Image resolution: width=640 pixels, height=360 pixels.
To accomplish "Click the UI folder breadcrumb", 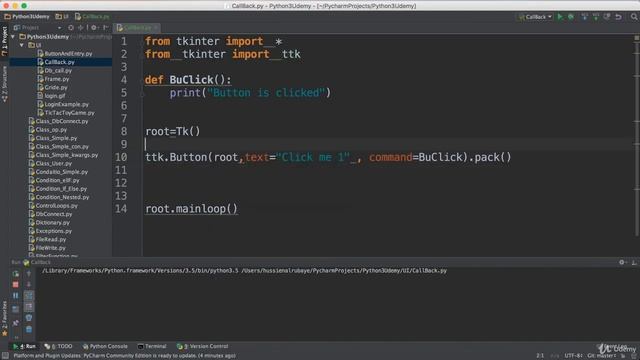I will [62, 17].
